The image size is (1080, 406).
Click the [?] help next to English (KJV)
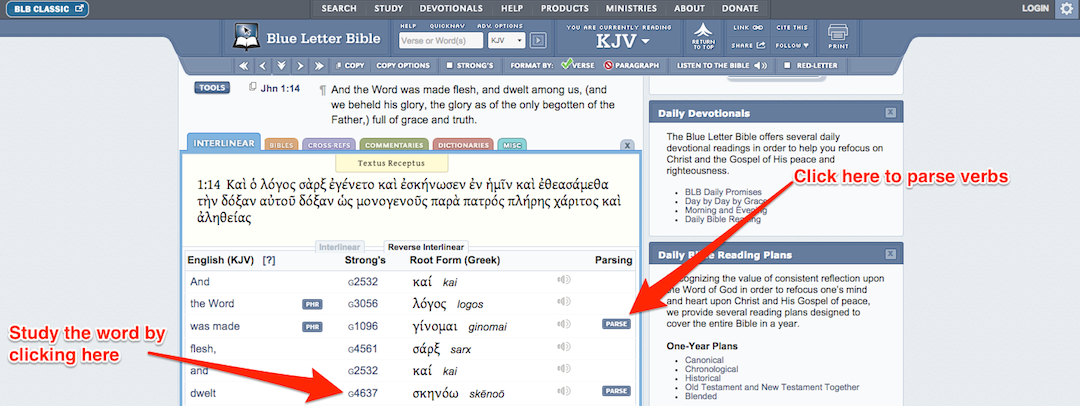(x=269, y=260)
